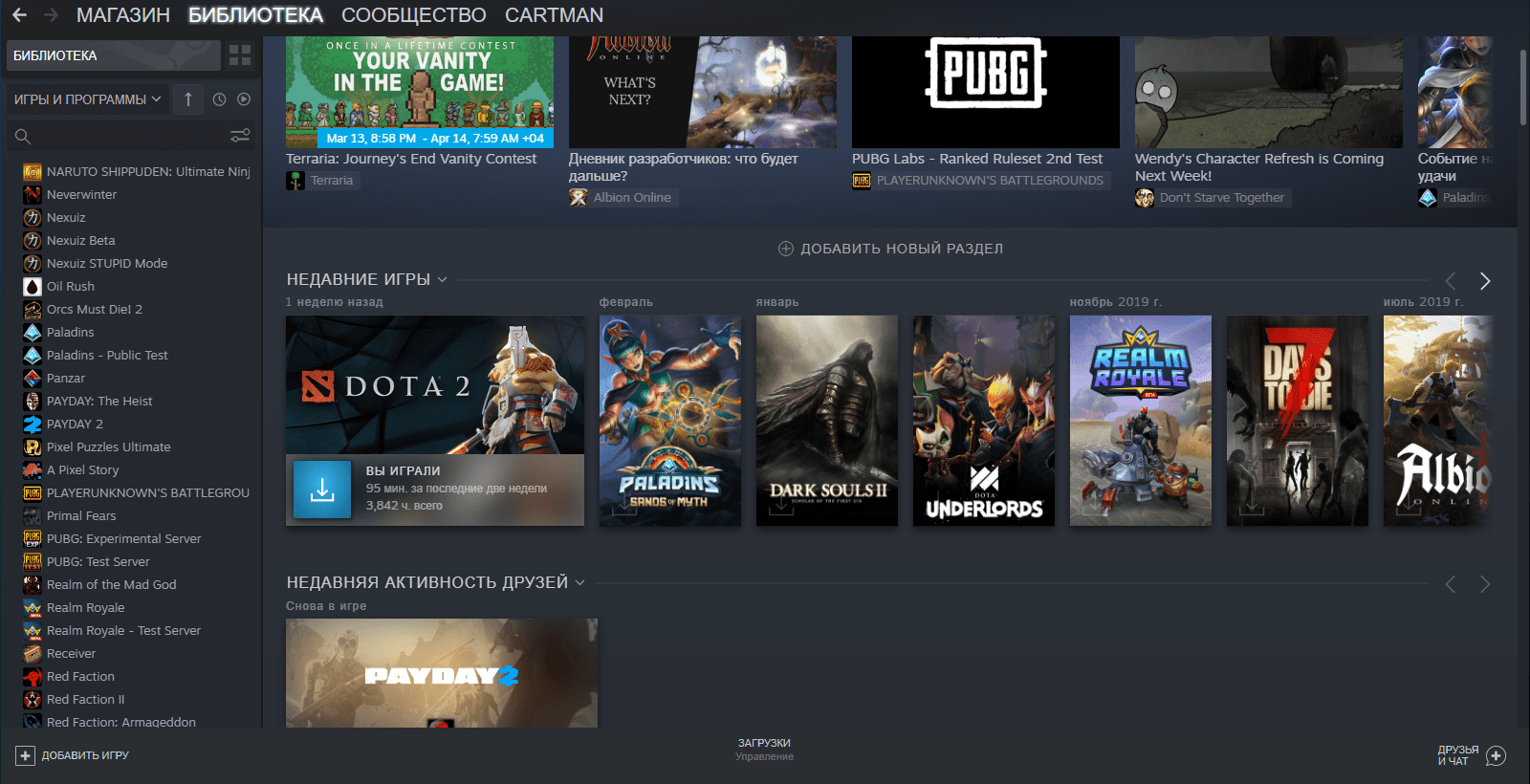Open the Library tab (БИБЛИОТЕКА)
Image resolution: width=1530 pixels, height=784 pixels.
coord(255,15)
